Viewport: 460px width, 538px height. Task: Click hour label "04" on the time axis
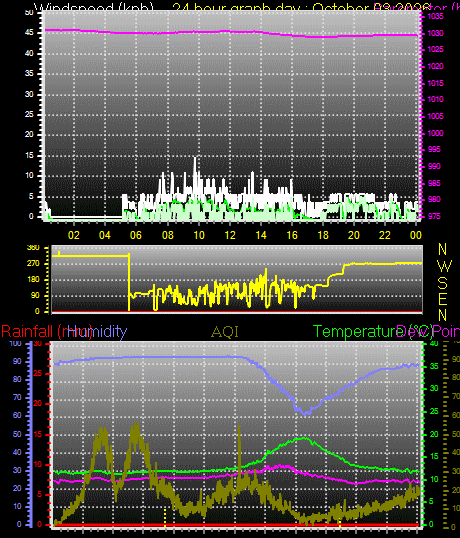tap(105, 235)
